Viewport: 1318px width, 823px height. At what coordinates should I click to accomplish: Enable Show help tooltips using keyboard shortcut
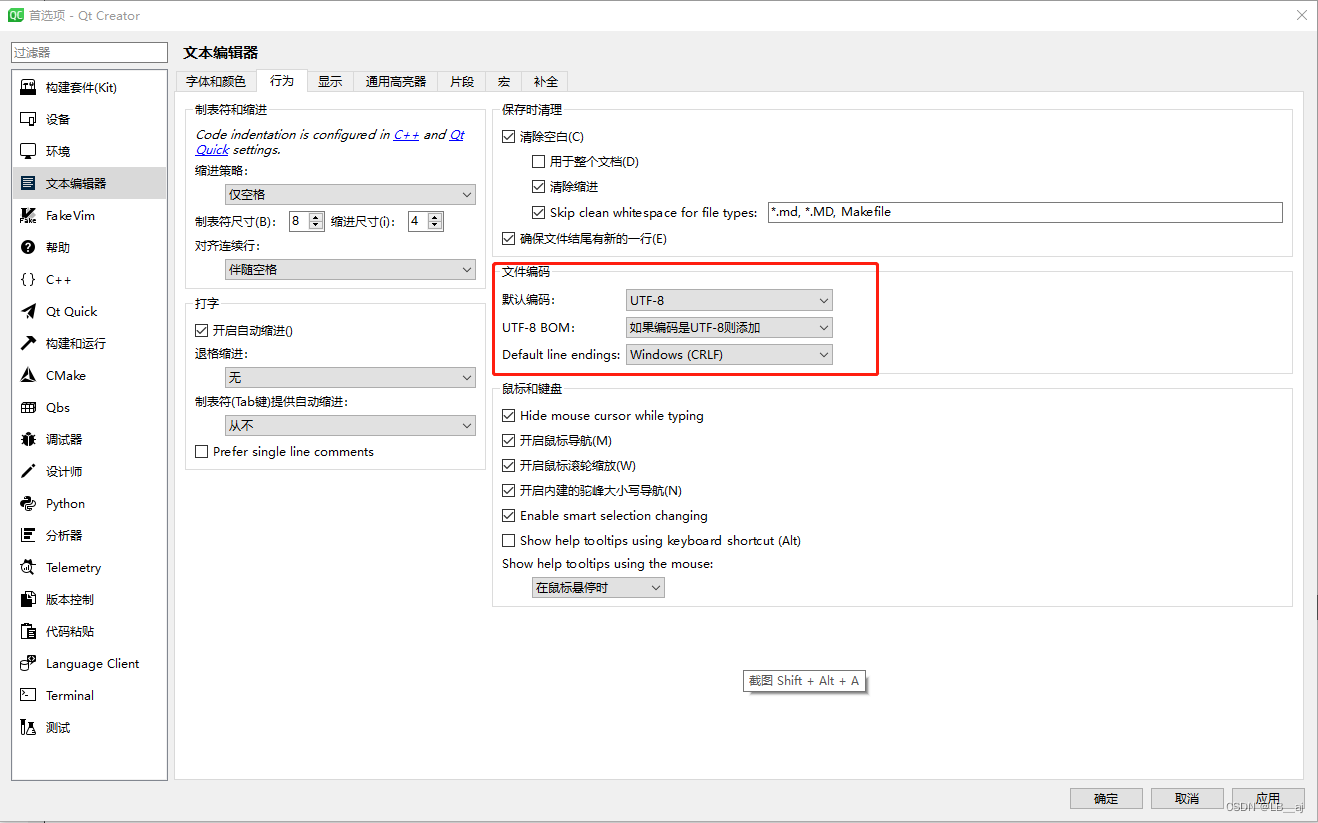point(508,540)
